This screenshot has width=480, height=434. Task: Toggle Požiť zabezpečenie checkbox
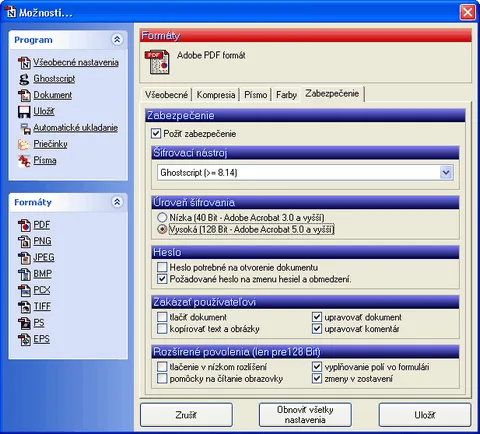[156, 134]
